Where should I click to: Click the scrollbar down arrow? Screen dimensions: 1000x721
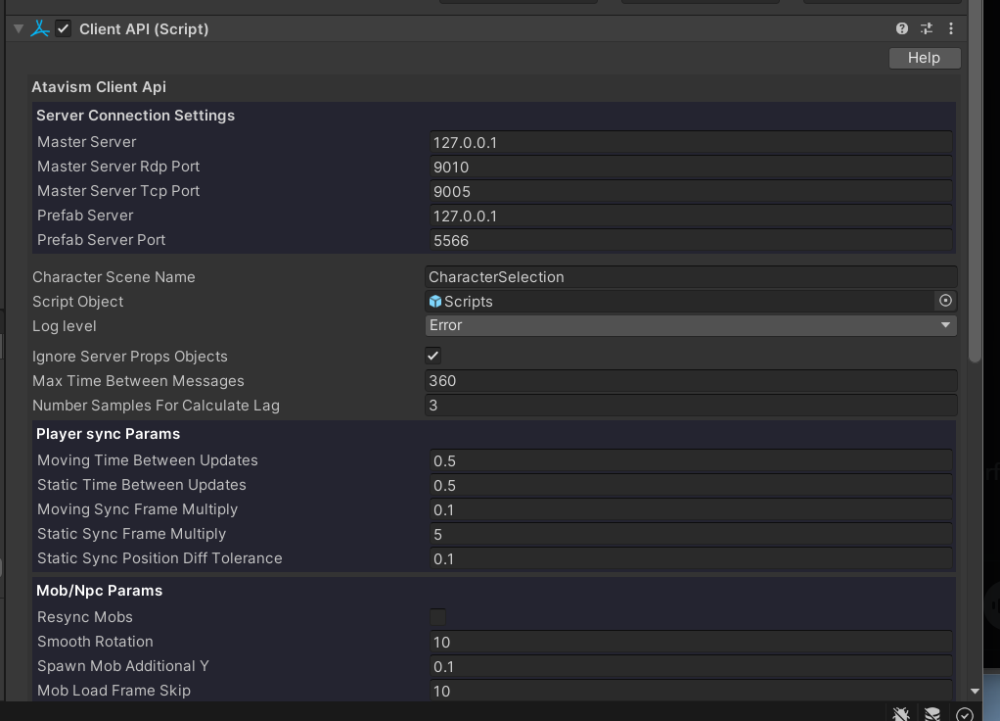976,691
